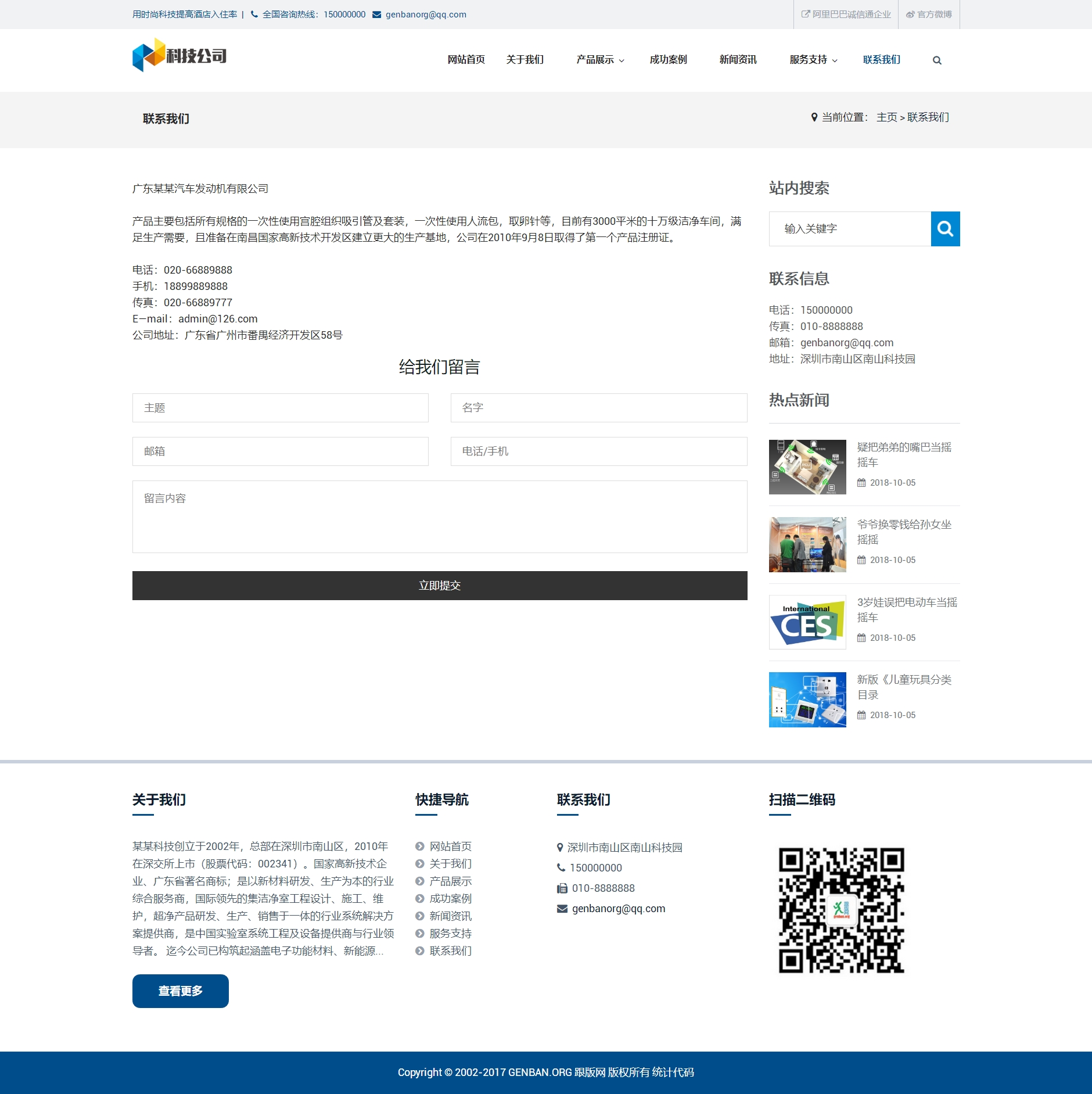
Task: Open 成功案例 in the main navigation
Action: (x=668, y=60)
